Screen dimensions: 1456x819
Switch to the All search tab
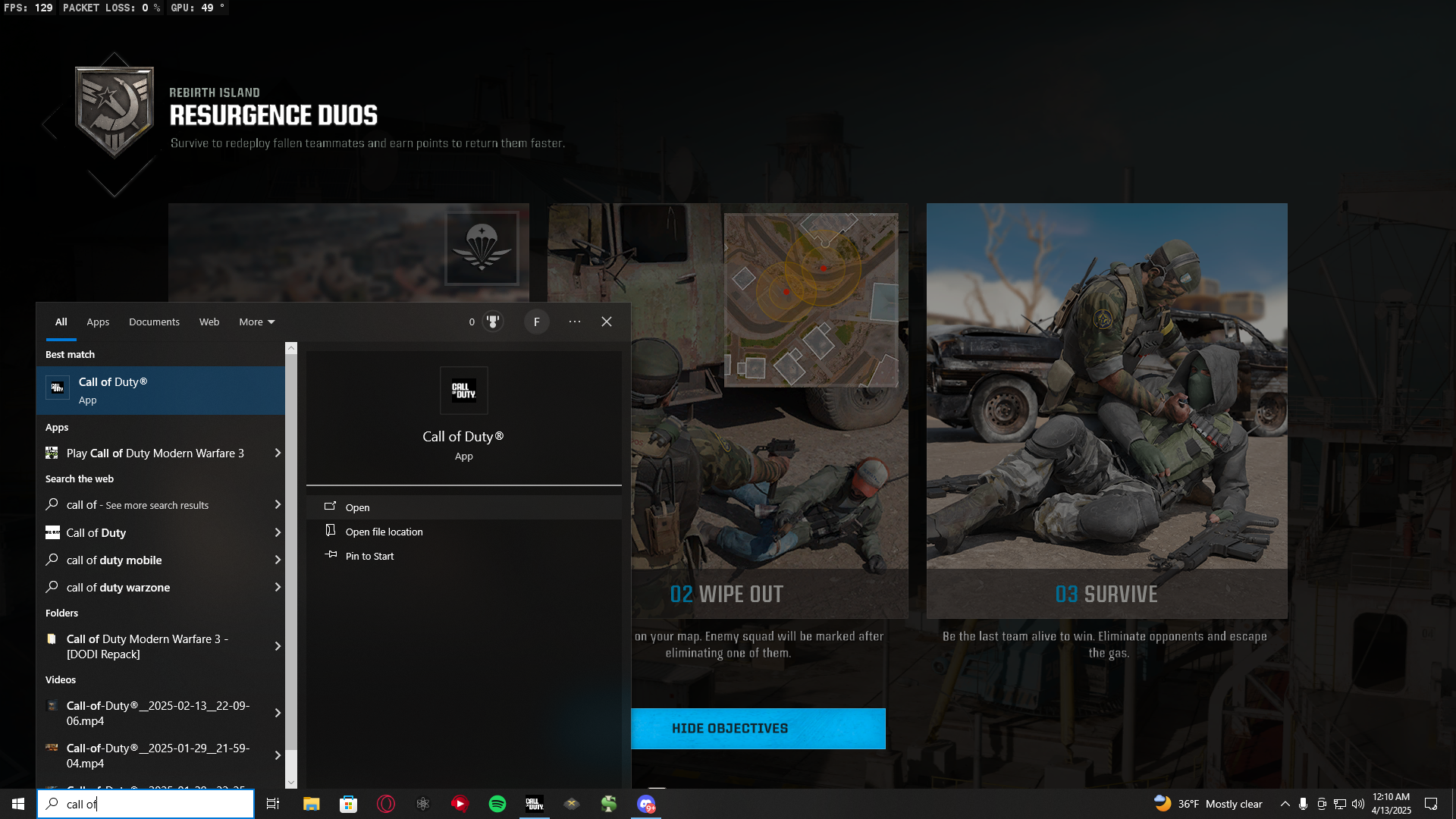tap(61, 322)
